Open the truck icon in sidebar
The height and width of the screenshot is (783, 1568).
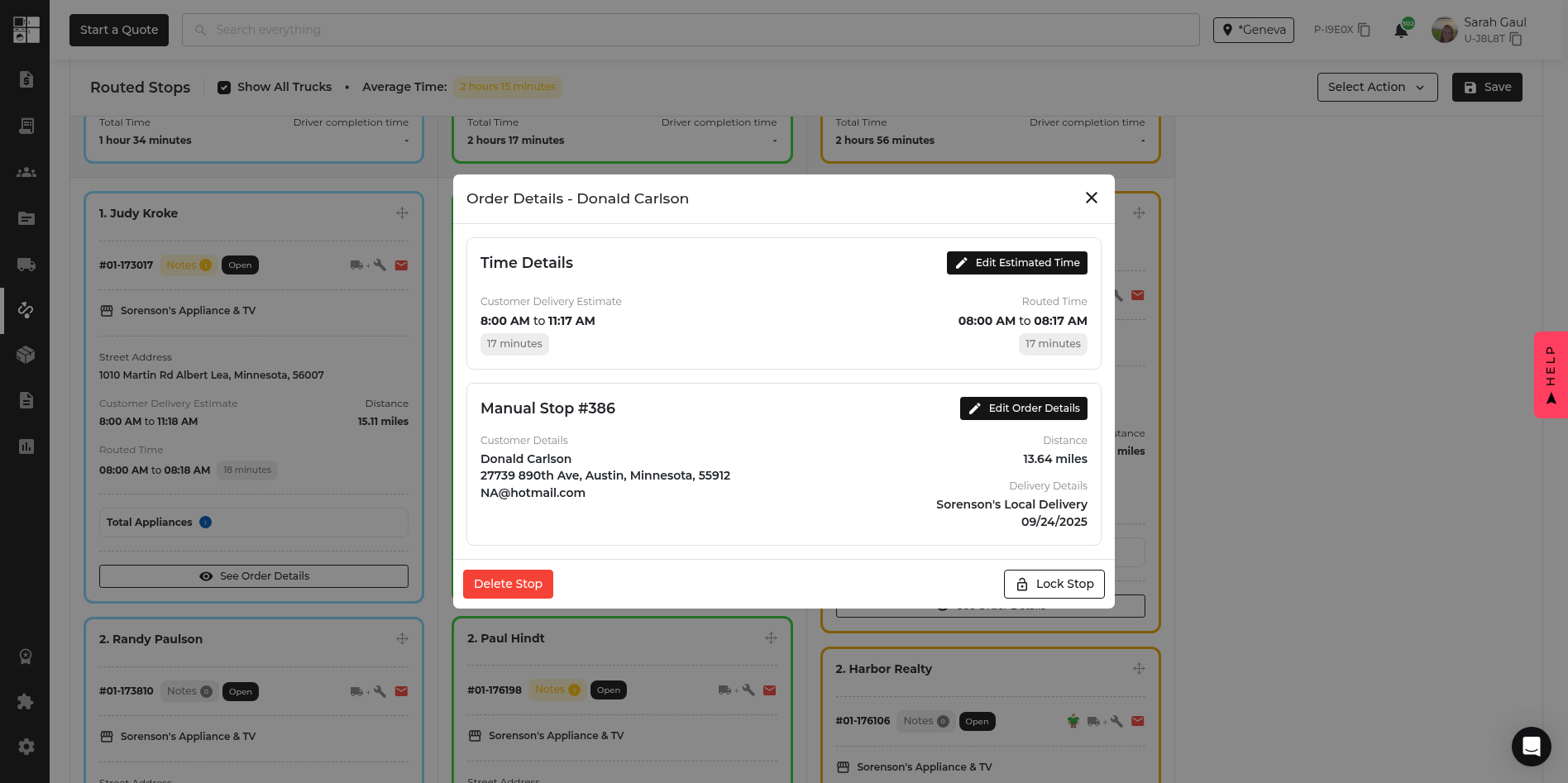tap(26, 265)
